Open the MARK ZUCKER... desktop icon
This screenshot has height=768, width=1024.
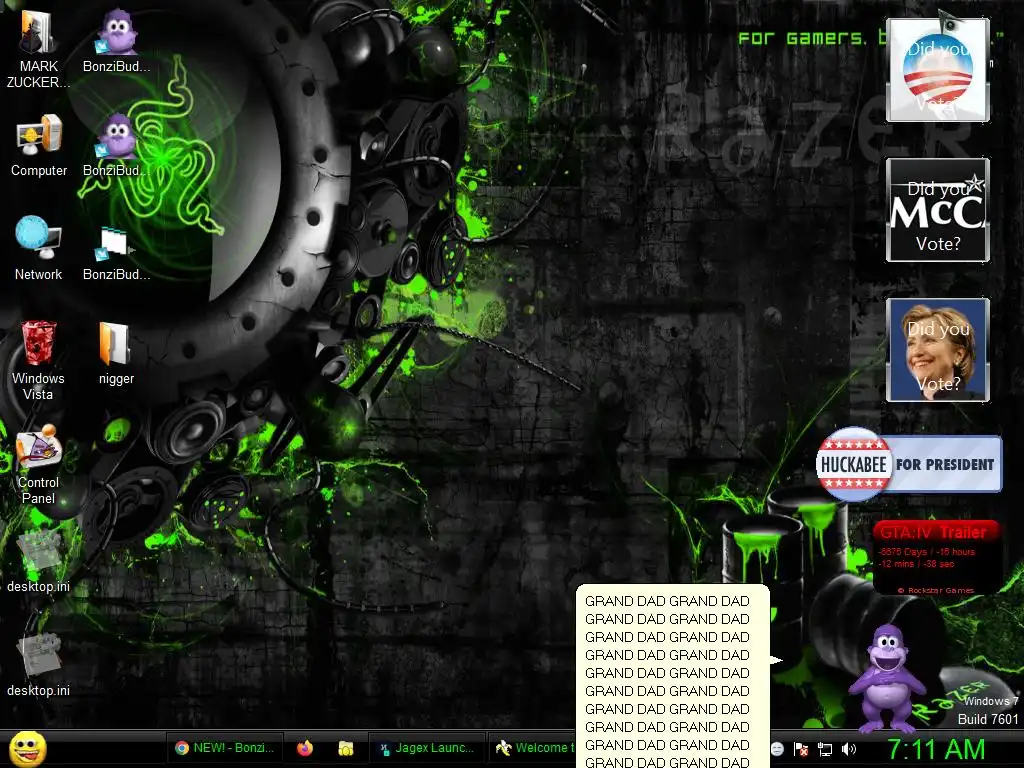(38, 49)
